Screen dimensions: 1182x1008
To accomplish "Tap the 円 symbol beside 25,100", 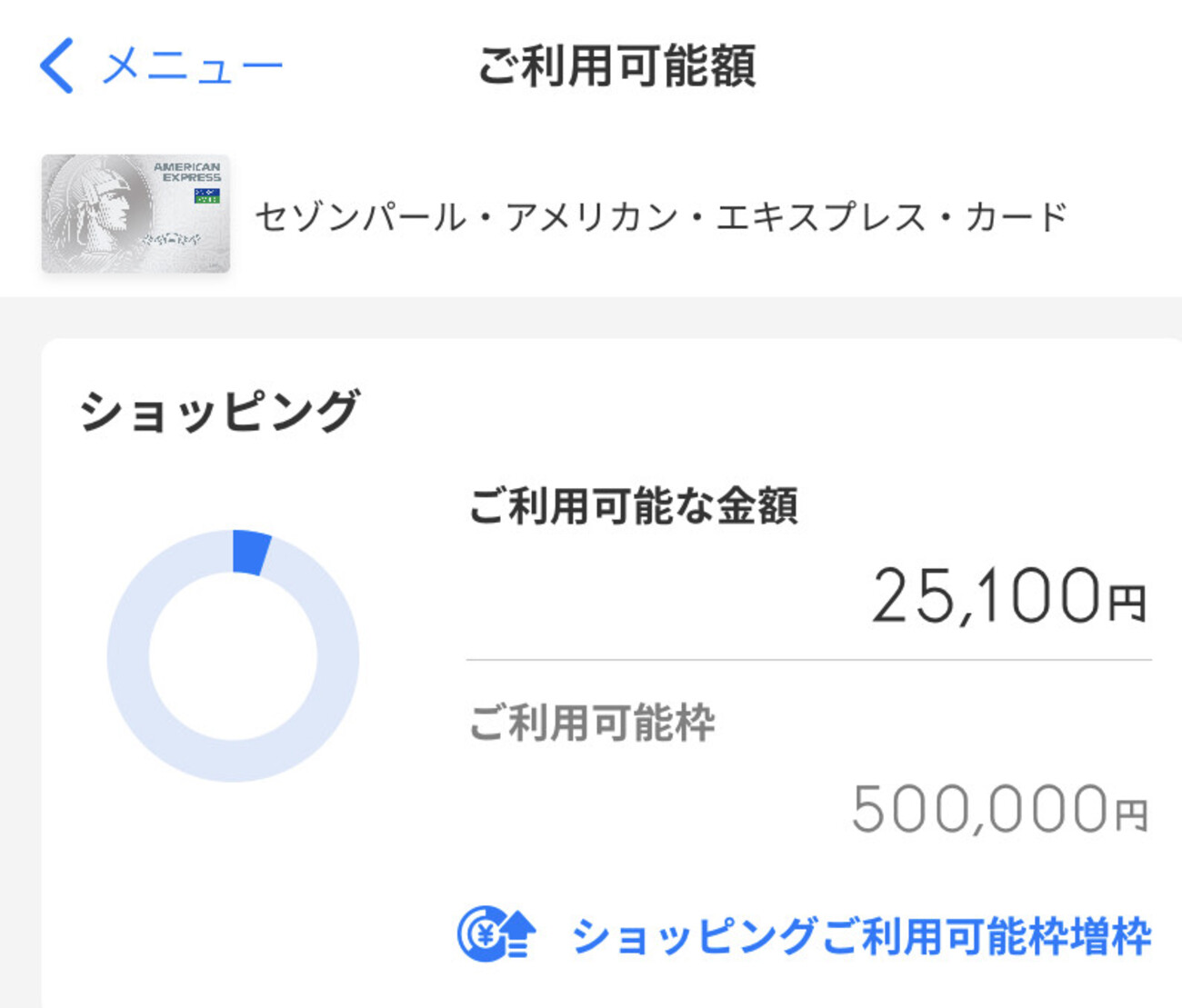I will (x=1127, y=604).
